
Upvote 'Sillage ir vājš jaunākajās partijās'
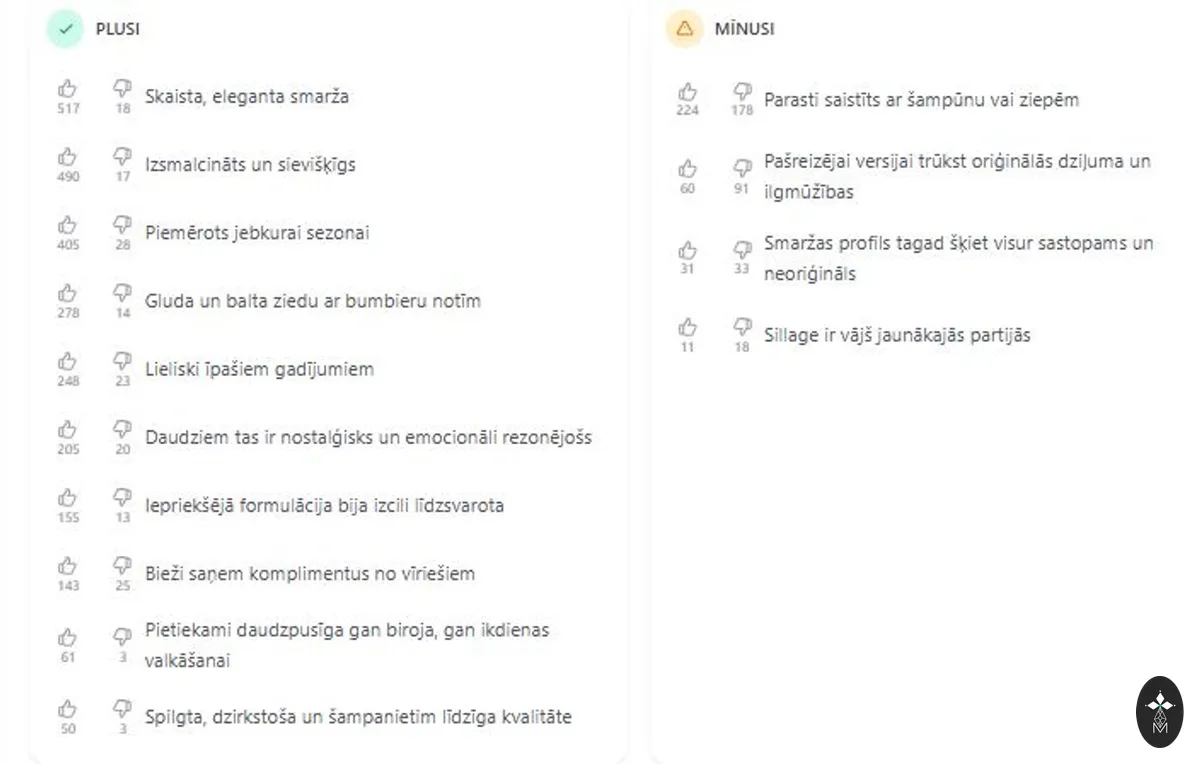click(x=687, y=327)
